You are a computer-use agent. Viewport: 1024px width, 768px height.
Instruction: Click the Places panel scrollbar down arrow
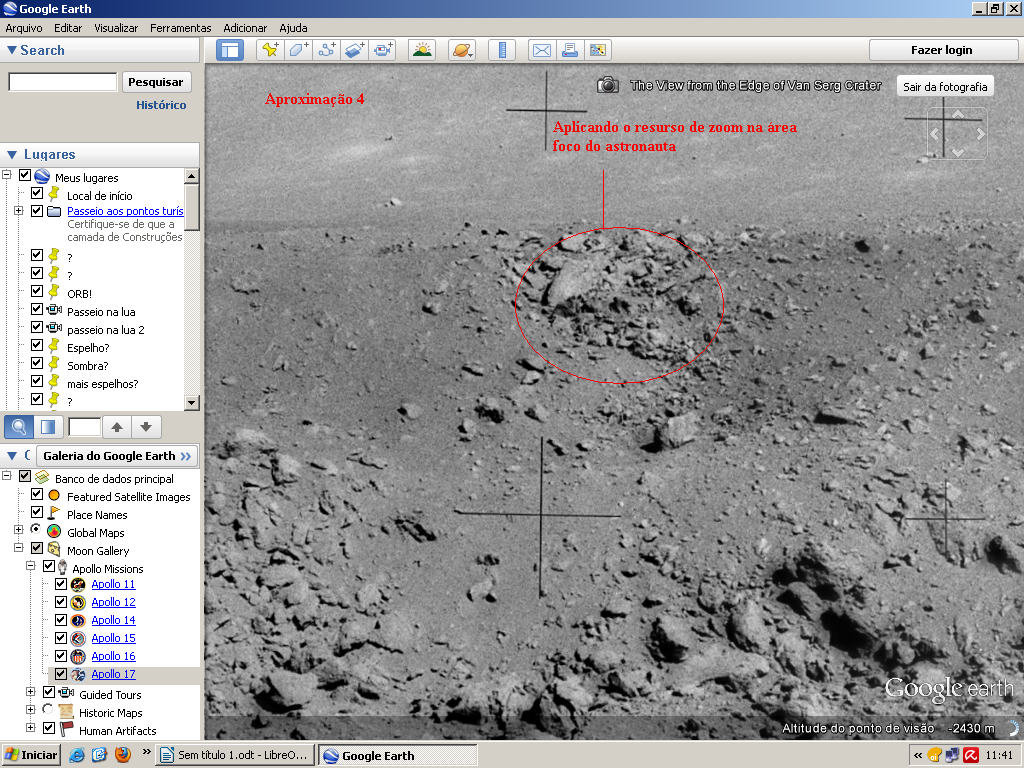pyautogui.click(x=191, y=402)
